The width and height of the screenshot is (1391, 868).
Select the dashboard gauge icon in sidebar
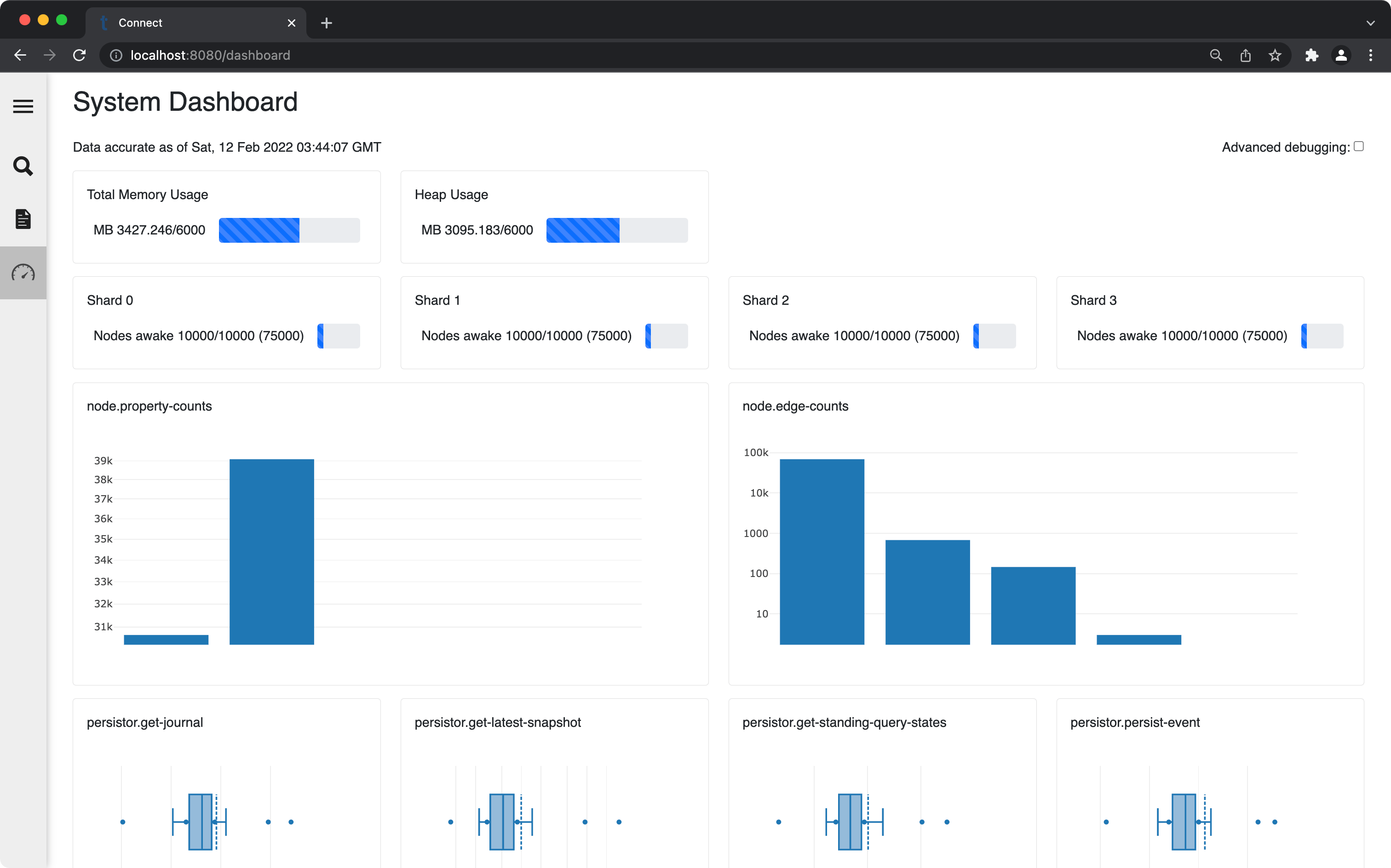23,273
